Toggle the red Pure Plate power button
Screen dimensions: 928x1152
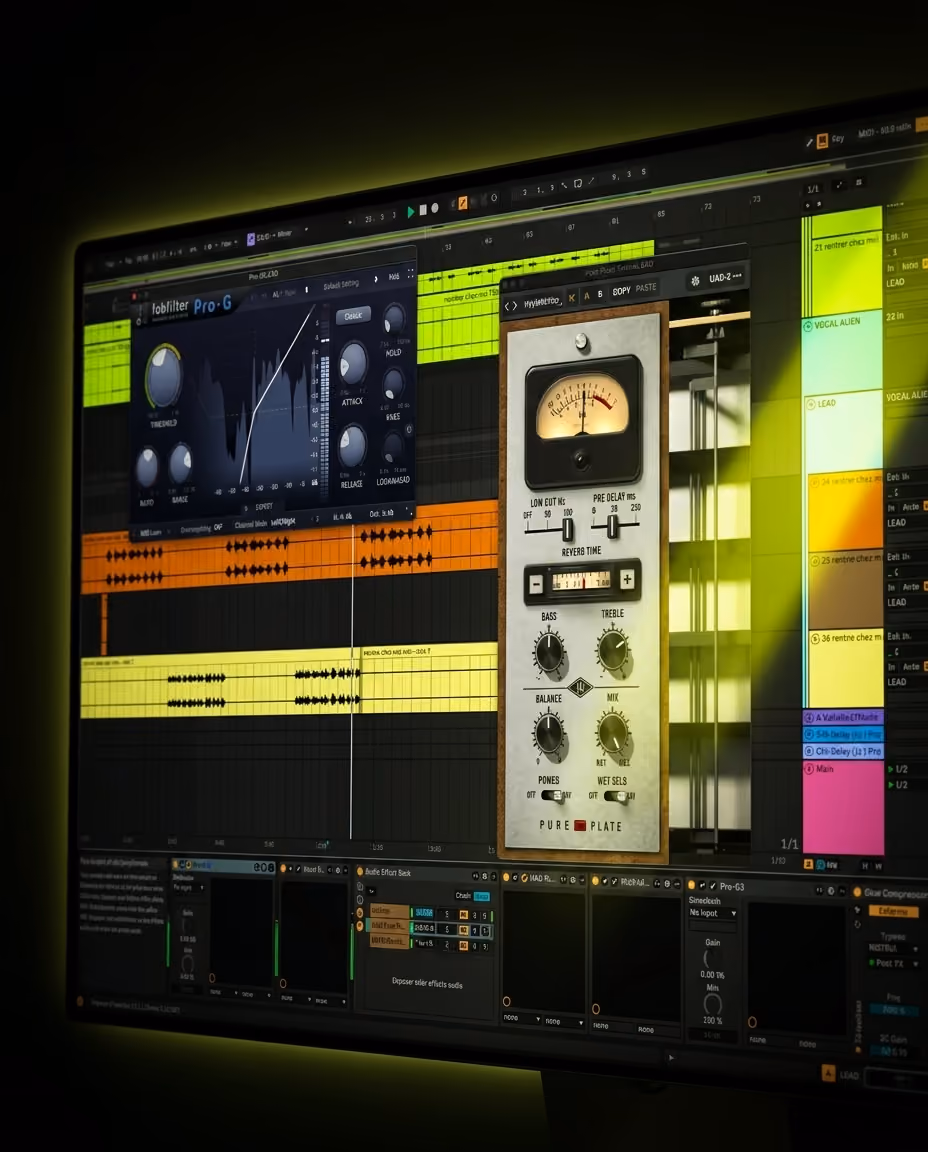(x=580, y=825)
